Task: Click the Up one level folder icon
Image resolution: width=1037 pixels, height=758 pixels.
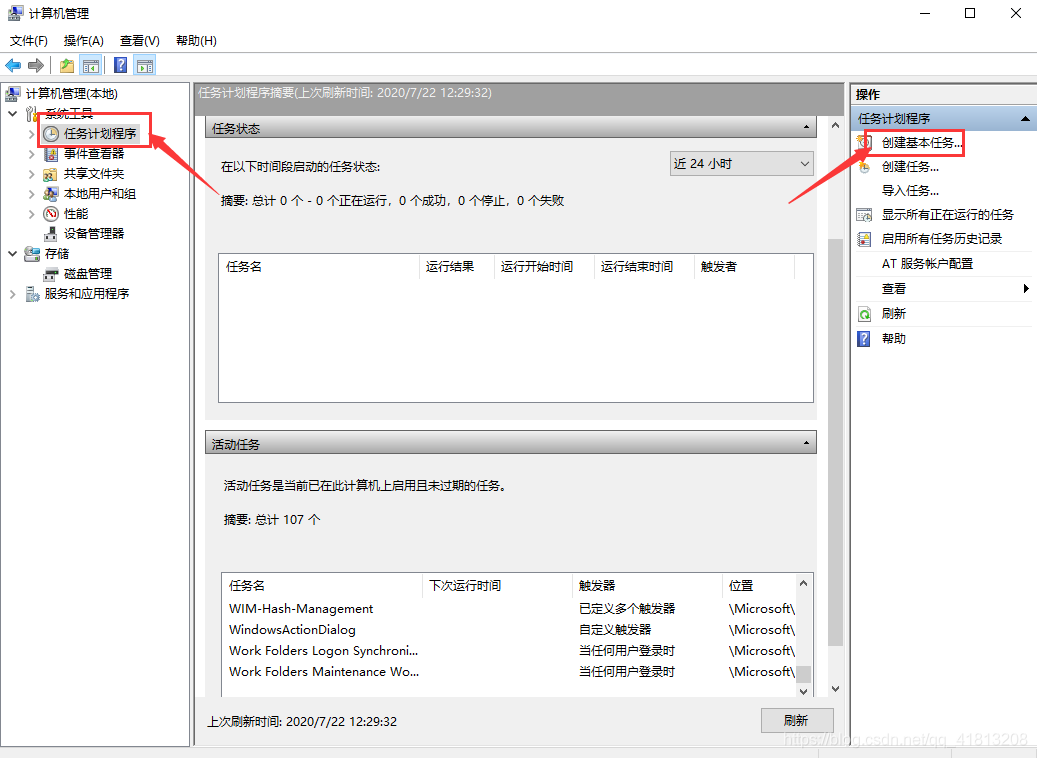Action: (x=67, y=65)
